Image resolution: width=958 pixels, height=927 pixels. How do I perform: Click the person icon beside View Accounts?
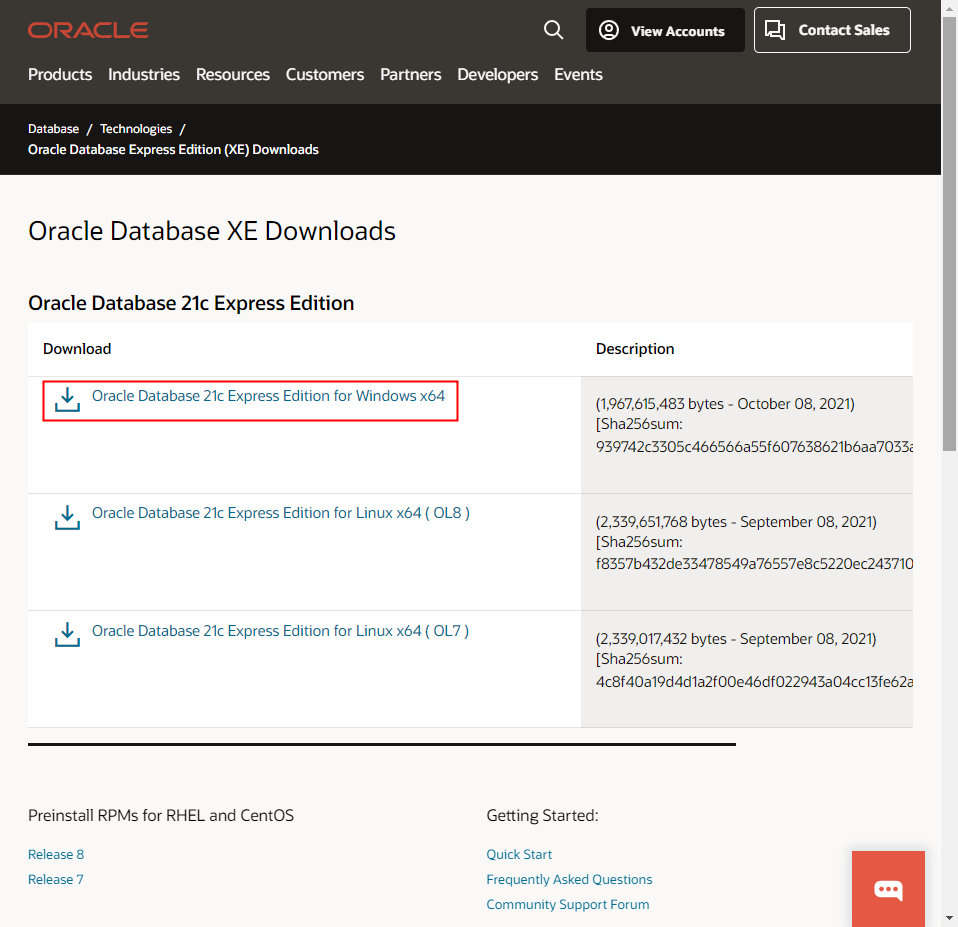tap(609, 30)
